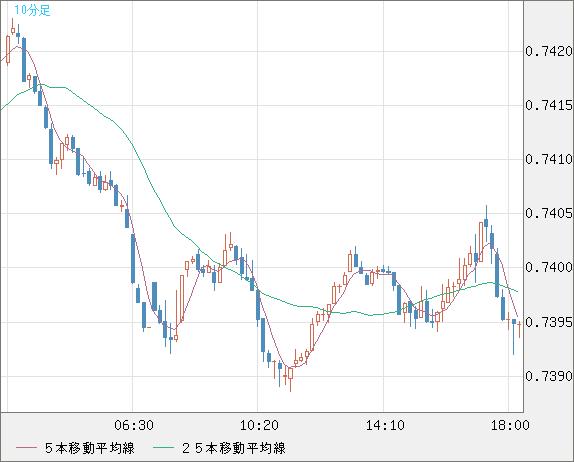Click the 06:30 time axis label
Viewport: 574px width, 462px height.
(x=134, y=425)
